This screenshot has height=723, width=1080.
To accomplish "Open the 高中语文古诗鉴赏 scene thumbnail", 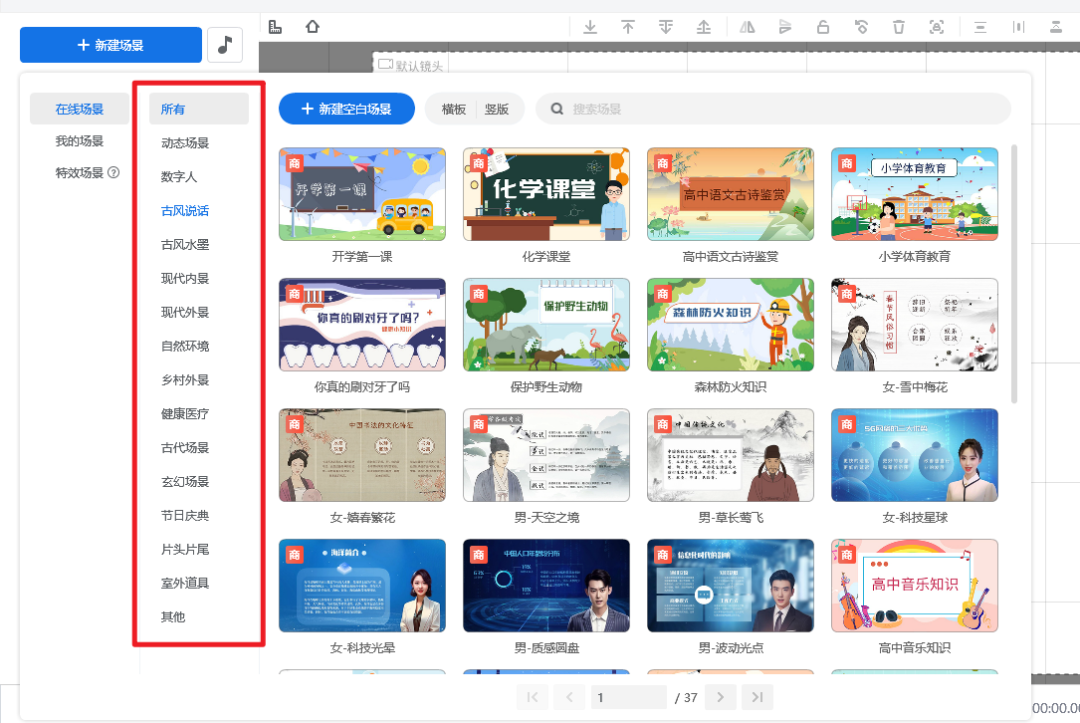I will click(730, 194).
